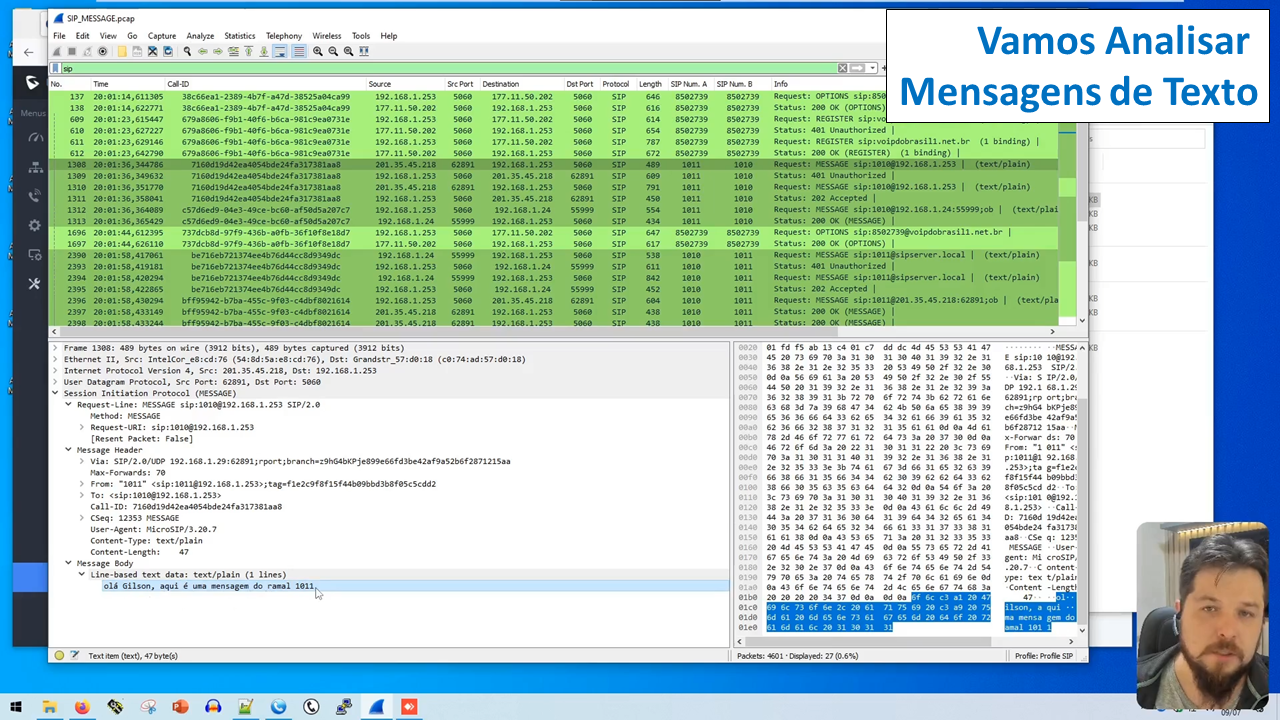Save this capture file toolbar icon
The height and width of the screenshot is (720, 1280).
[x=137, y=51]
